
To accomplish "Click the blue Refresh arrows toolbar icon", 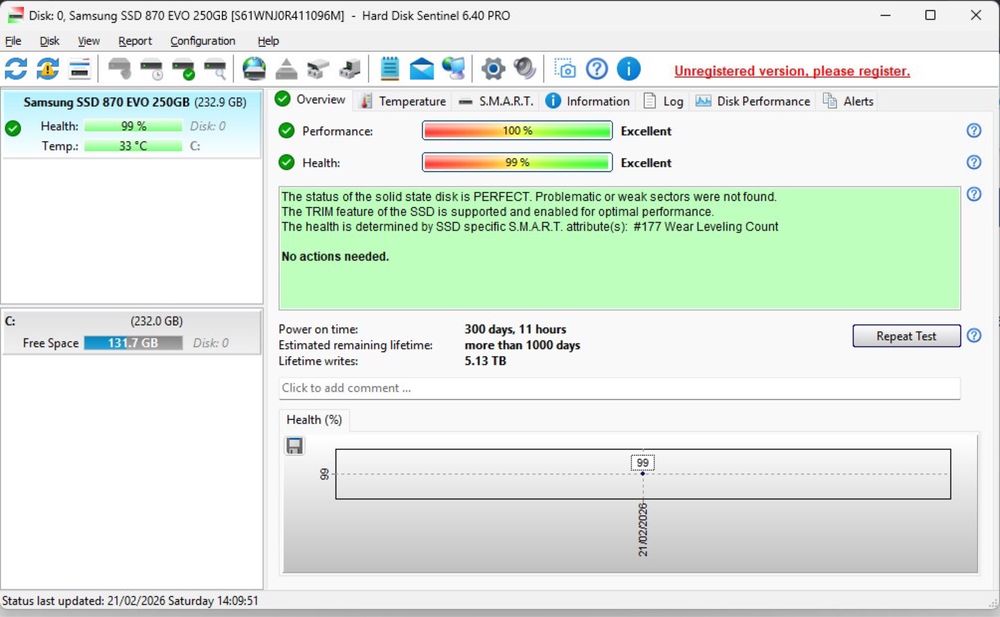I will 15,69.
